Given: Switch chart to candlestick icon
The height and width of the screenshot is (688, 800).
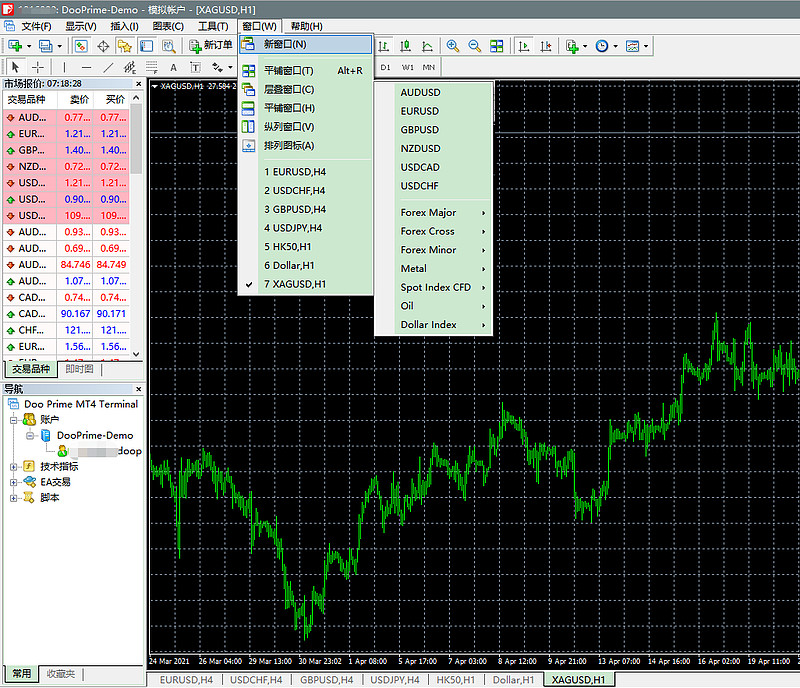Looking at the screenshot, I should (406, 46).
